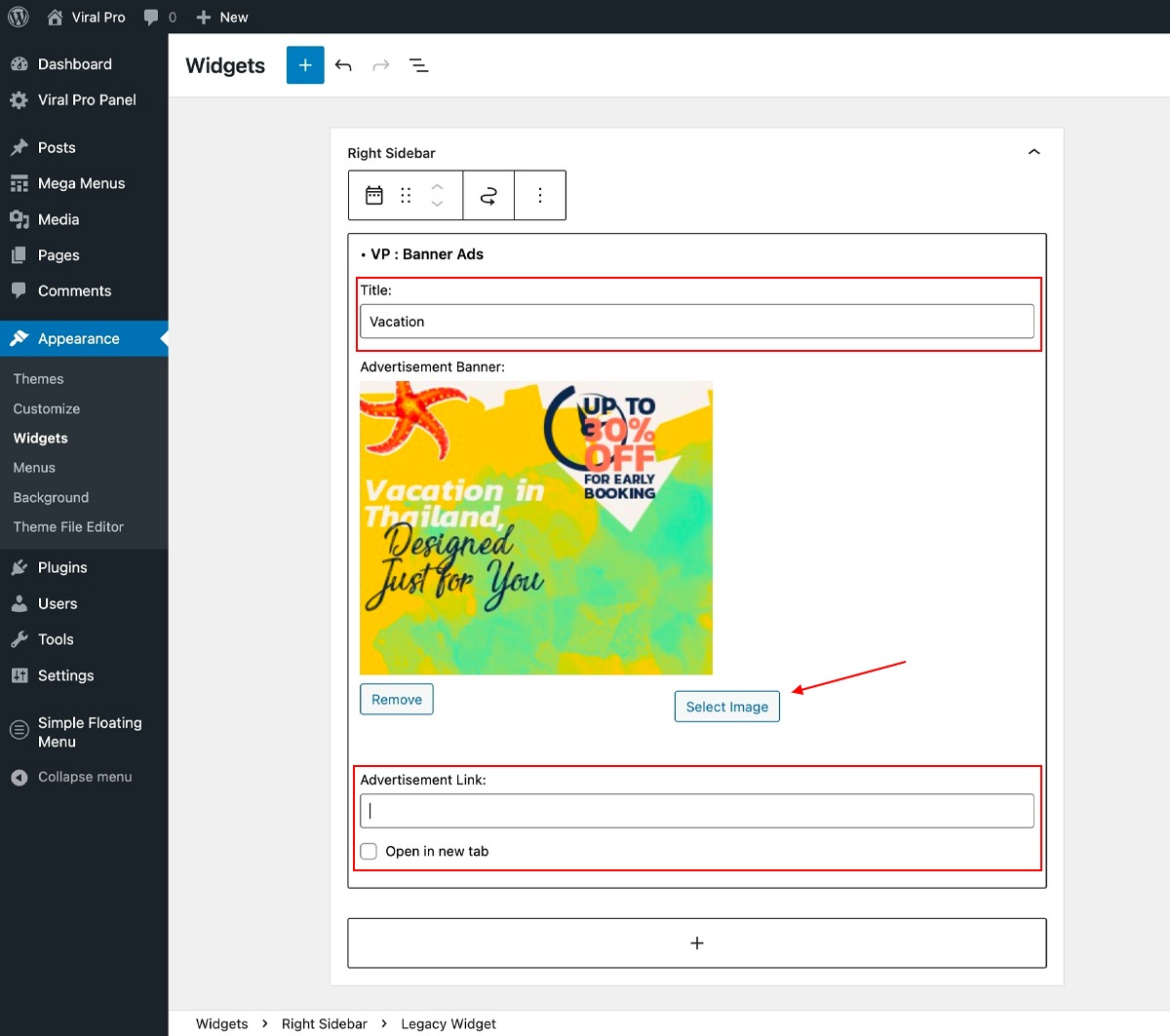
Task: Open the Theme File Editor link
Action: click(x=68, y=527)
